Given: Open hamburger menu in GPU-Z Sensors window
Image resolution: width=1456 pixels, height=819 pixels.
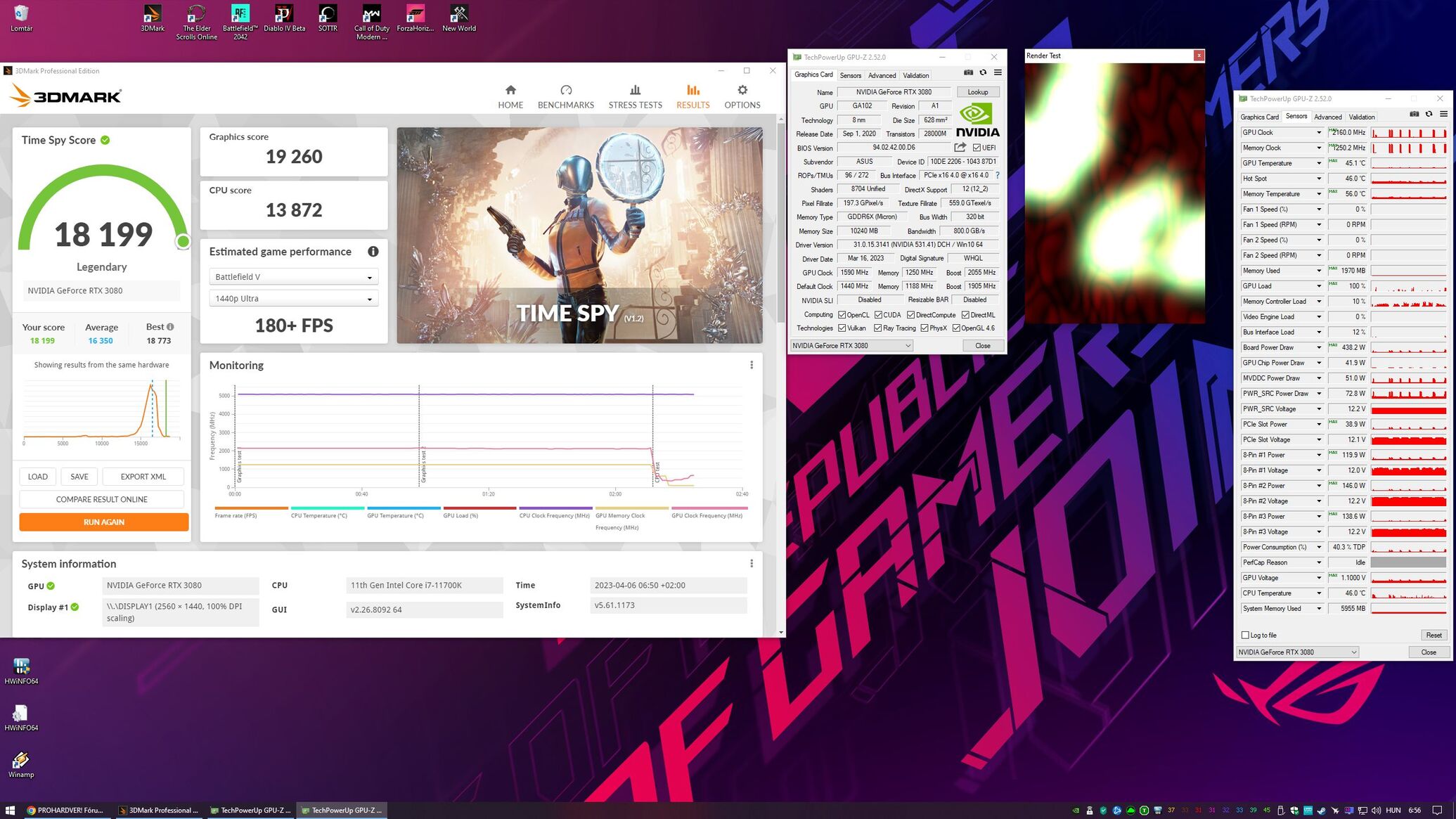Looking at the screenshot, I should point(1443,114).
